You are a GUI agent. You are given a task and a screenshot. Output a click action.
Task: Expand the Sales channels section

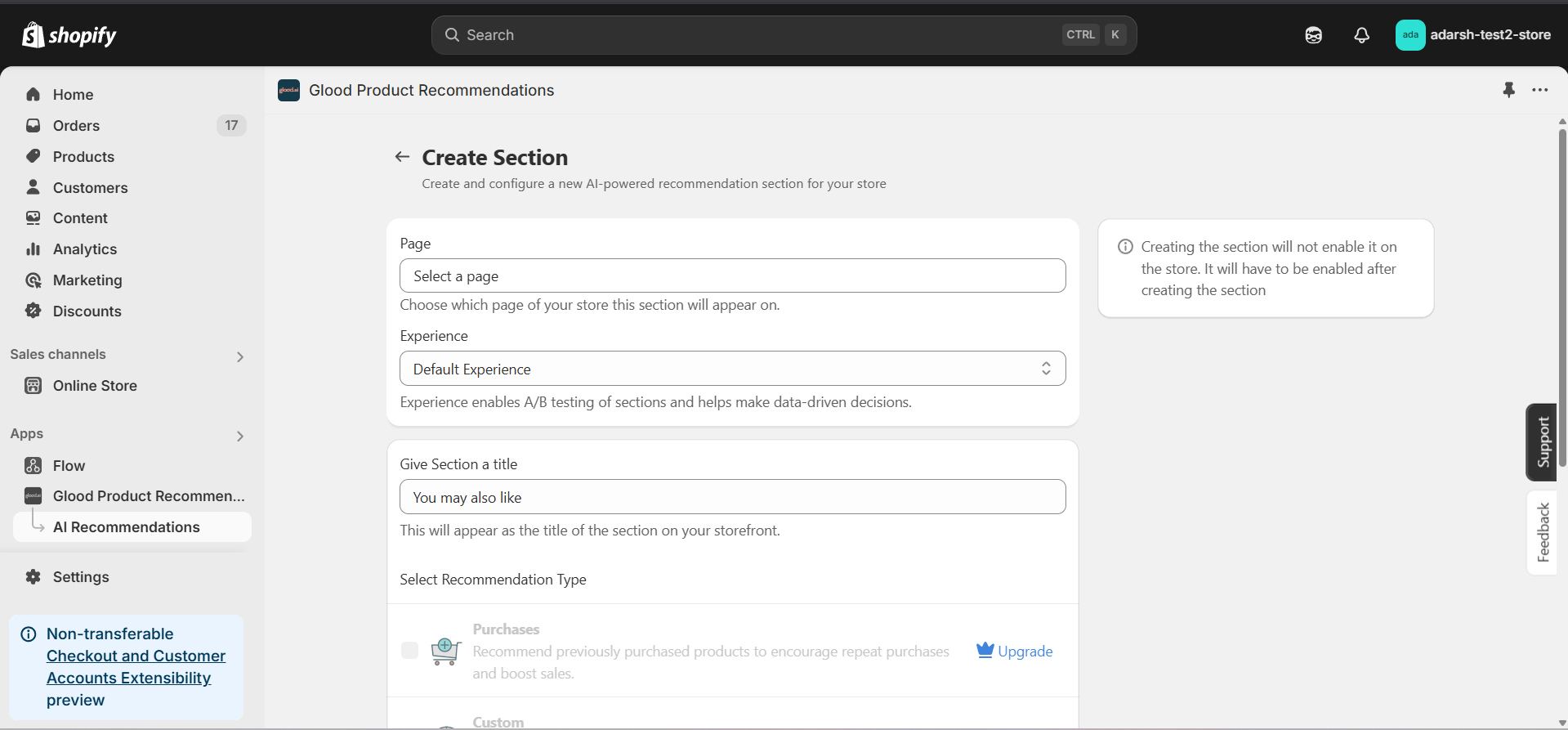point(239,356)
